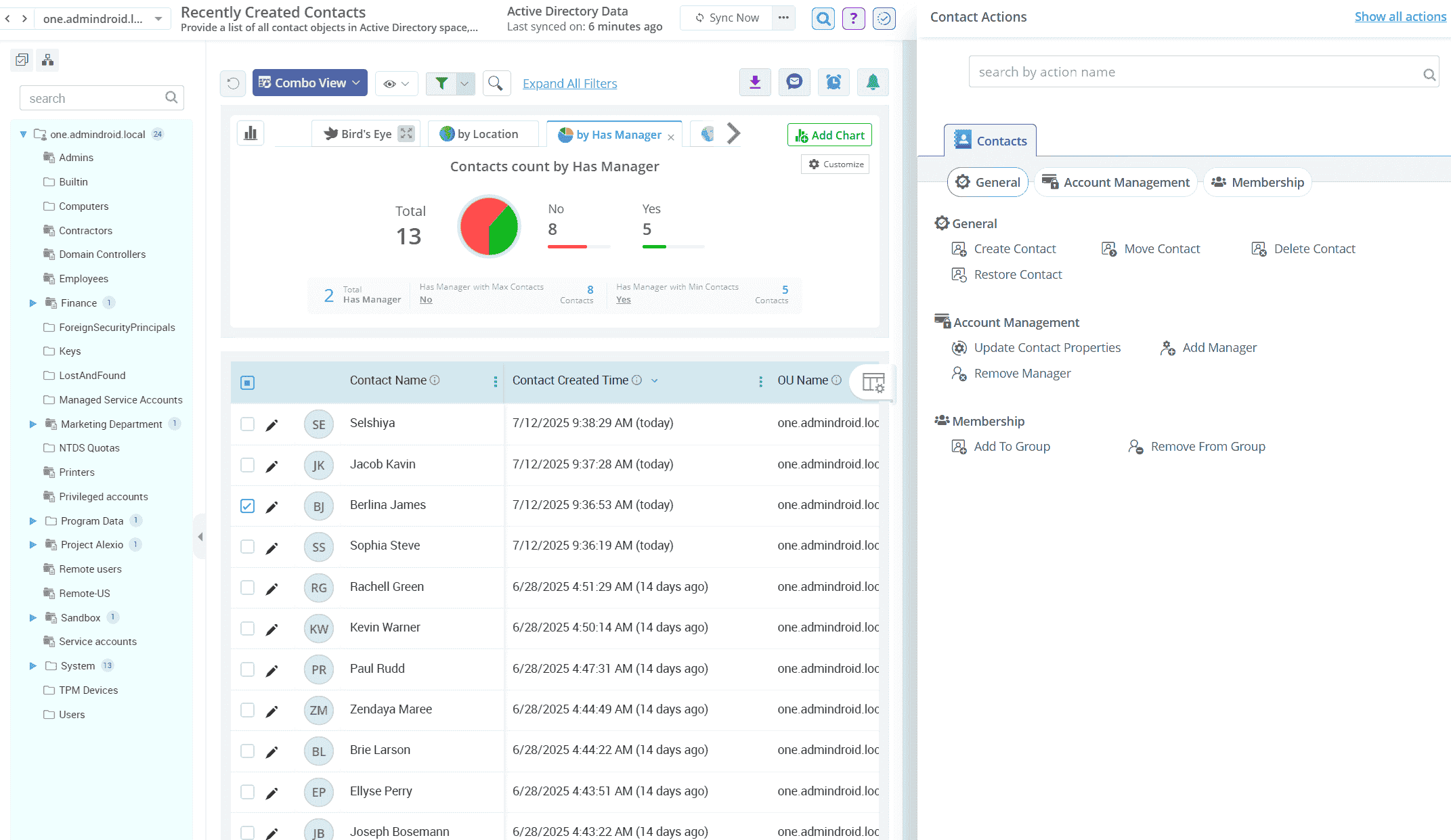Select the 'by Location' chart tab
1451x840 pixels.
point(483,133)
